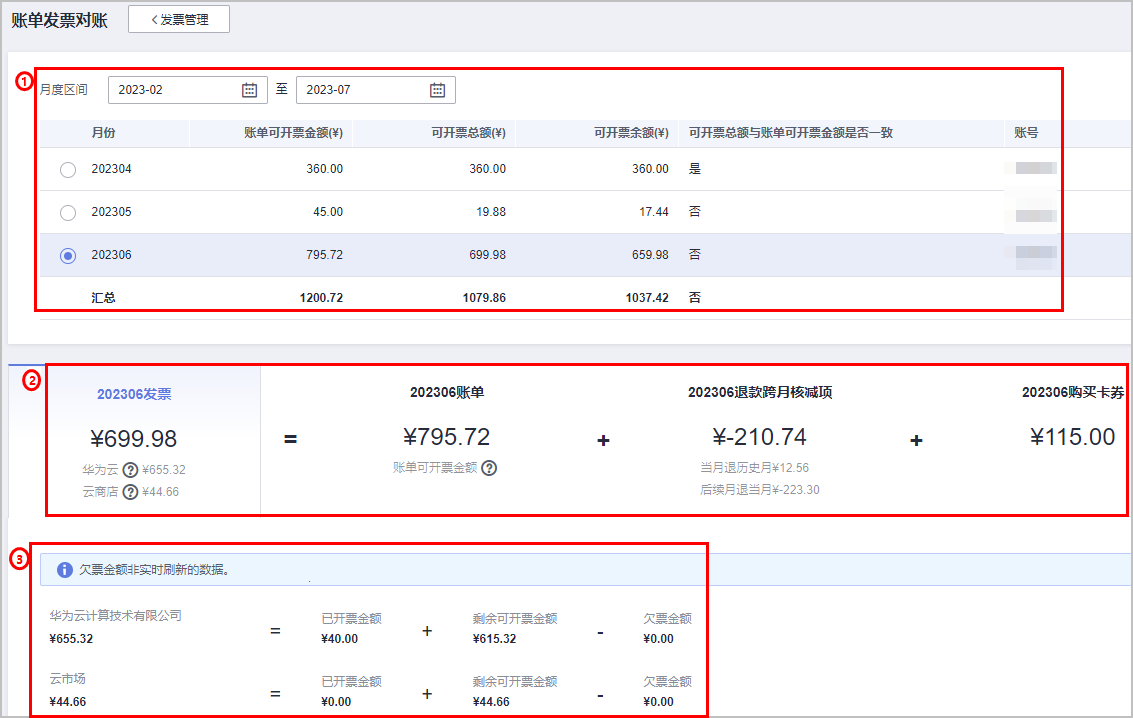Go back to 发票管理
The image size is (1133, 718).
pyautogui.click(x=179, y=19)
